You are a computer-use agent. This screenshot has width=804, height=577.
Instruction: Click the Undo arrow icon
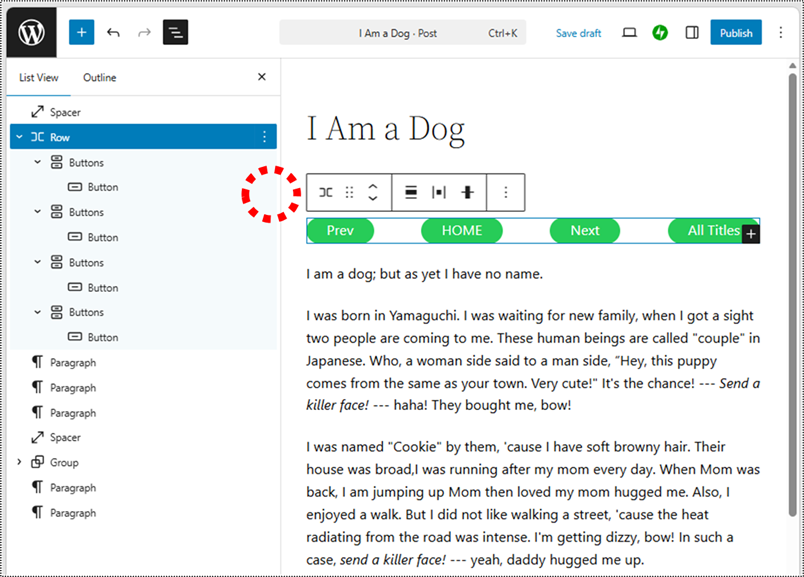coord(113,32)
